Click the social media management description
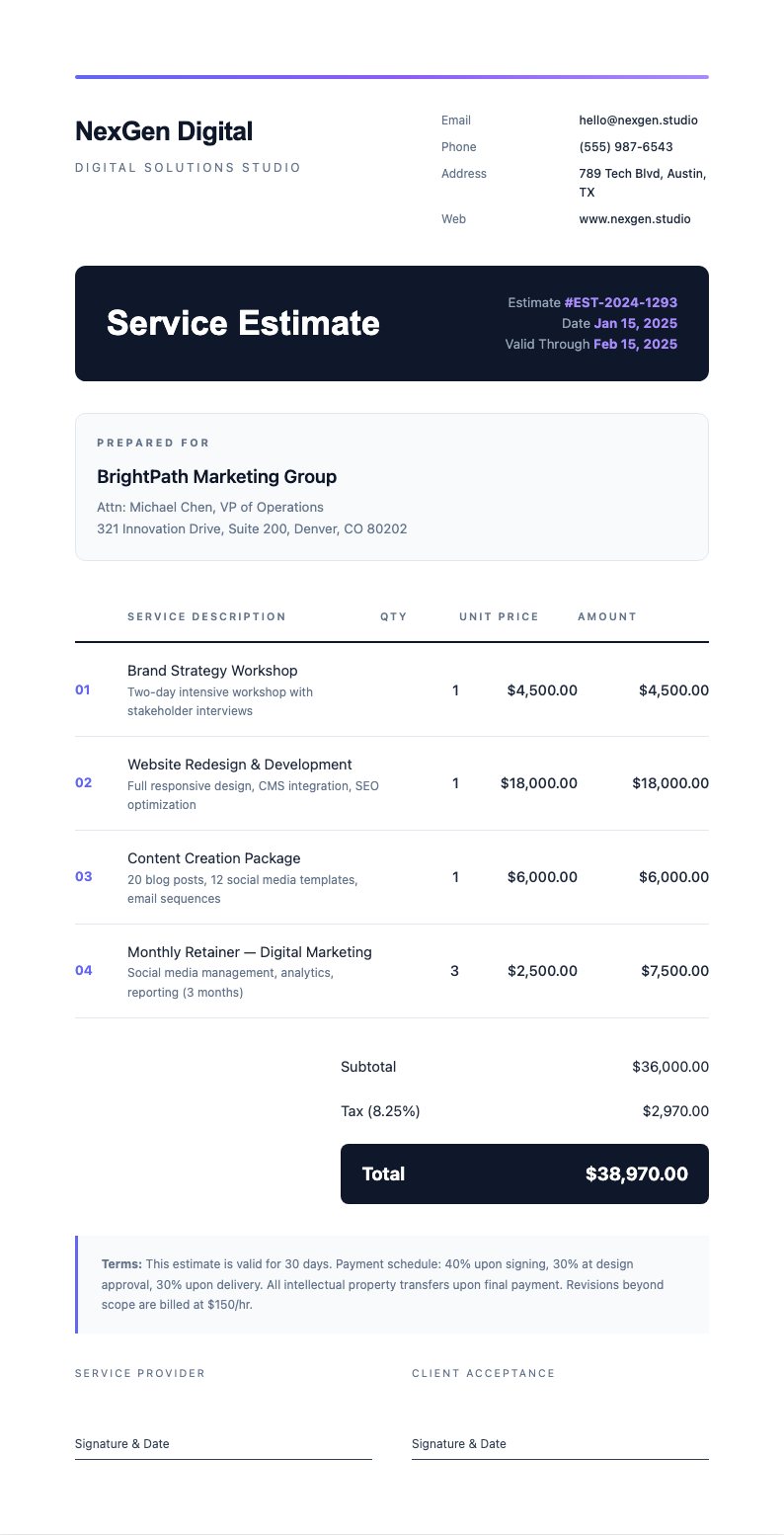This screenshot has width=784, height=1535. [x=231, y=983]
